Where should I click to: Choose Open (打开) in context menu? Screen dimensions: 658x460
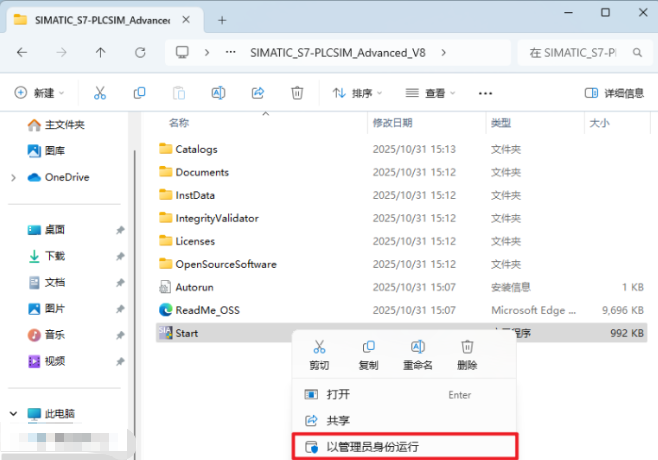[338, 395]
